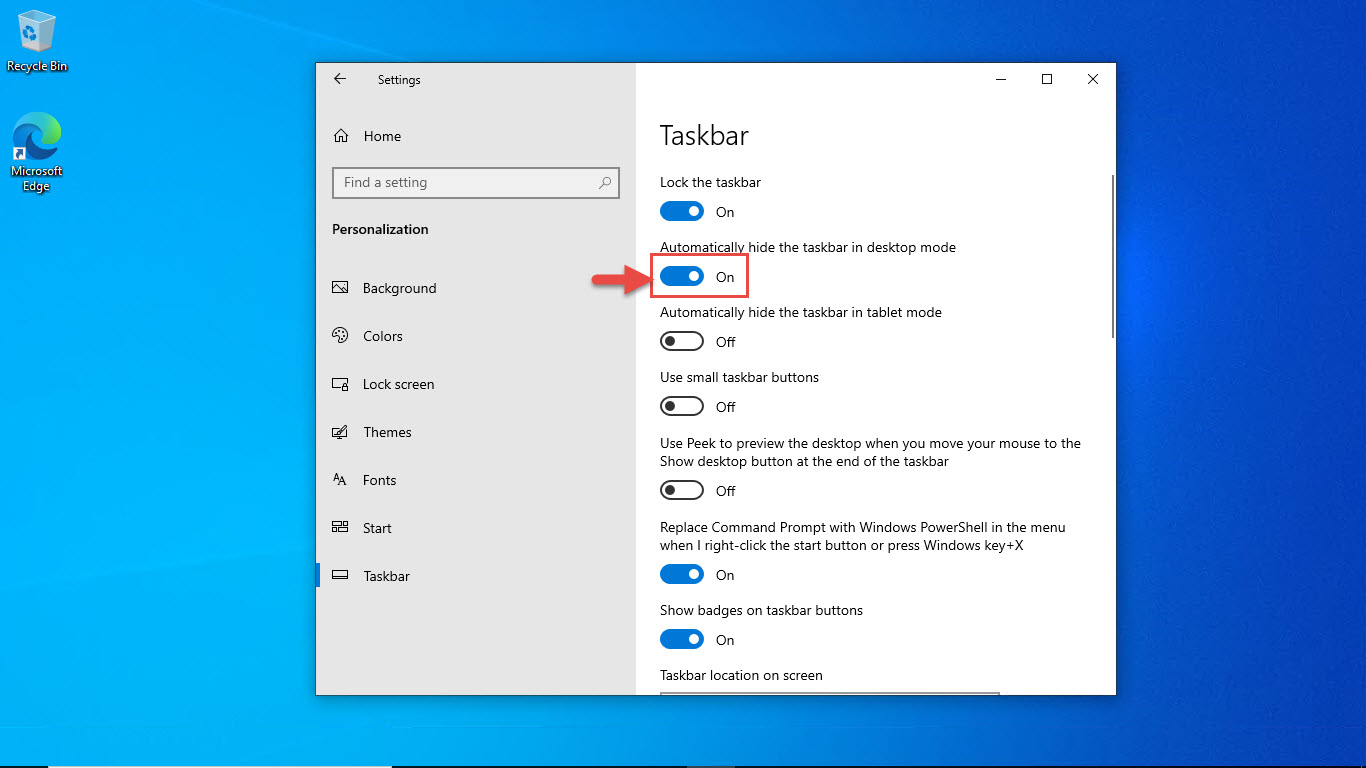Disable Replace Command Prompt with Windows PowerShell

(682, 574)
